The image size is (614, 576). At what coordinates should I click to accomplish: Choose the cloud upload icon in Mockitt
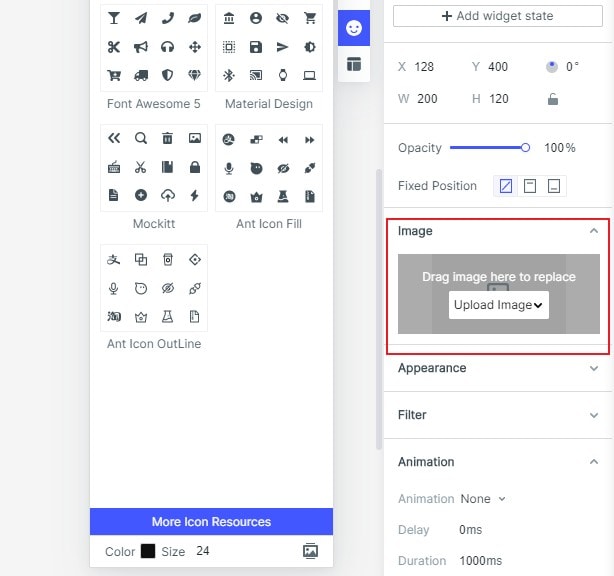coord(168,195)
